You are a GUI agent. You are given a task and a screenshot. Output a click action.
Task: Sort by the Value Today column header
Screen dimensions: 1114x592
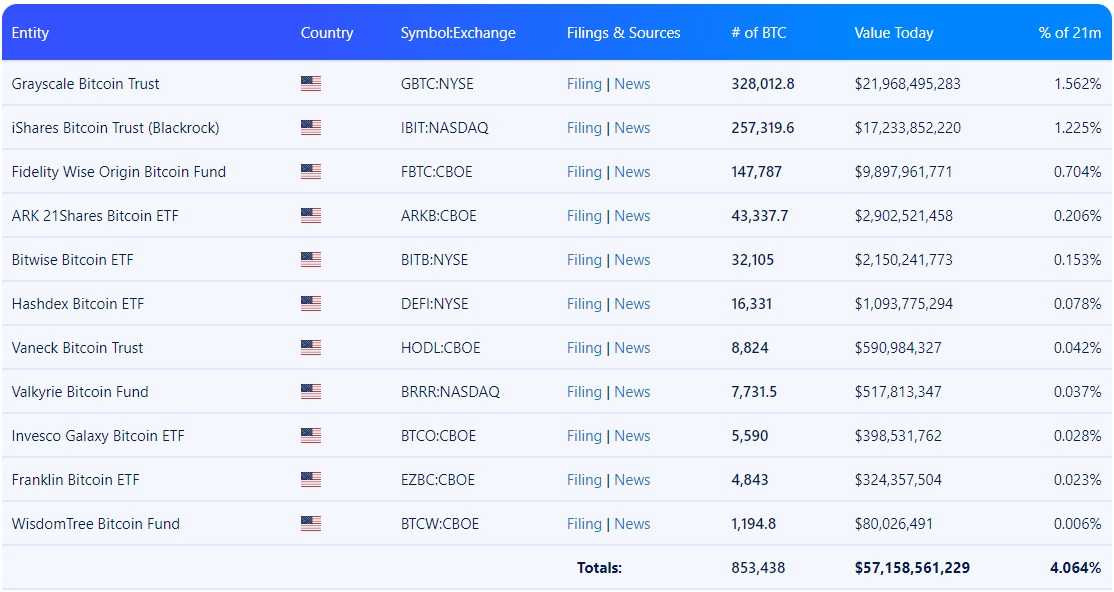[x=894, y=33]
